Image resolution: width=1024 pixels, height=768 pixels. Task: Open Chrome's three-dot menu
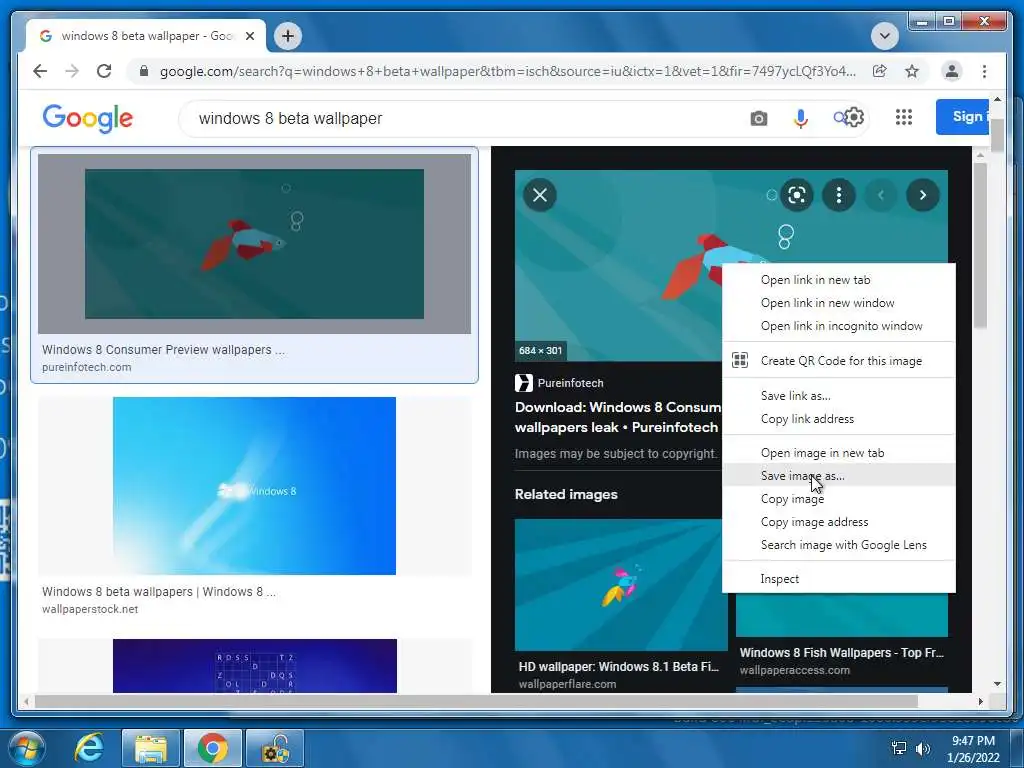coord(984,71)
